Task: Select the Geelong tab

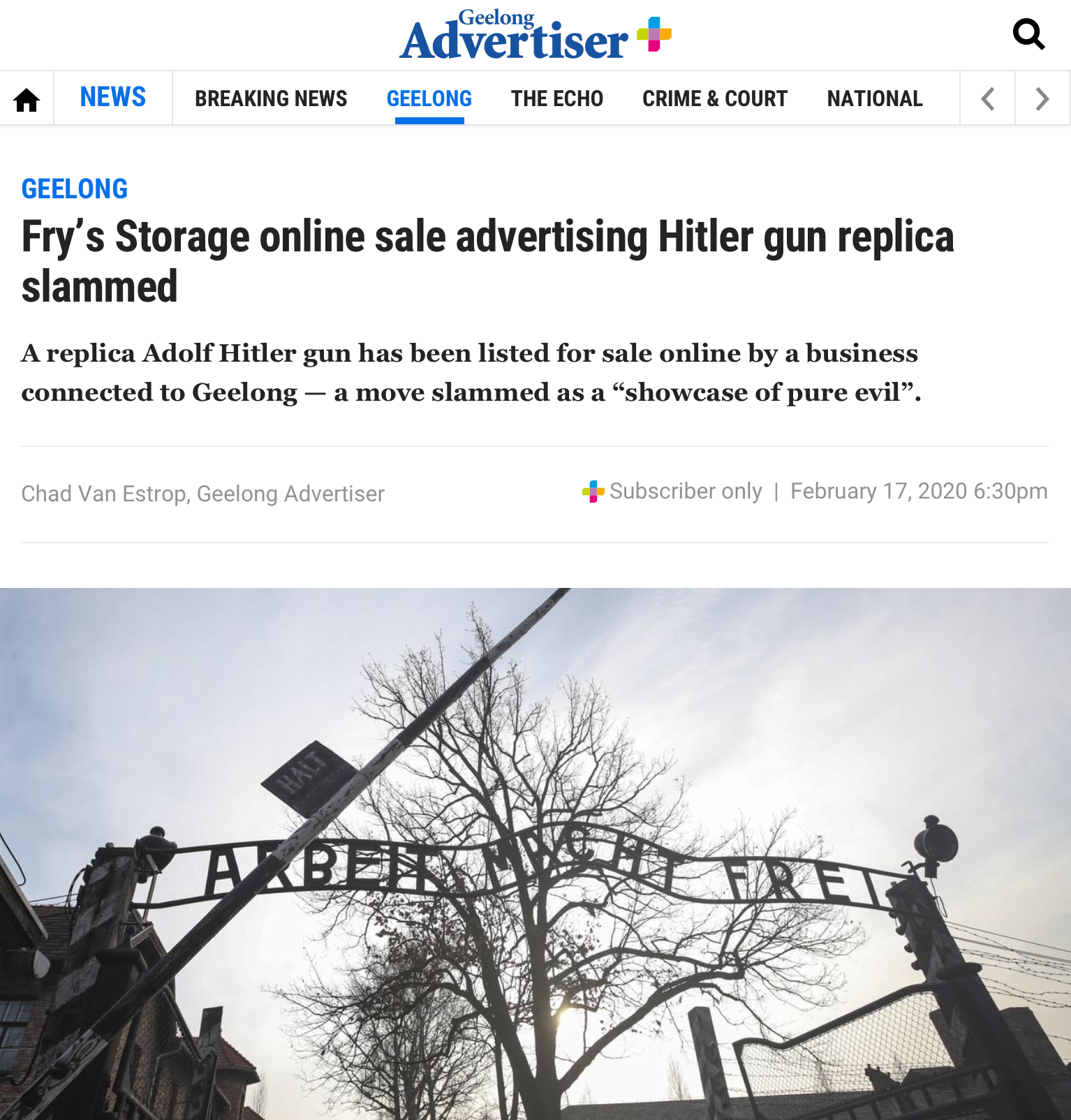Action: click(x=429, y=98)
